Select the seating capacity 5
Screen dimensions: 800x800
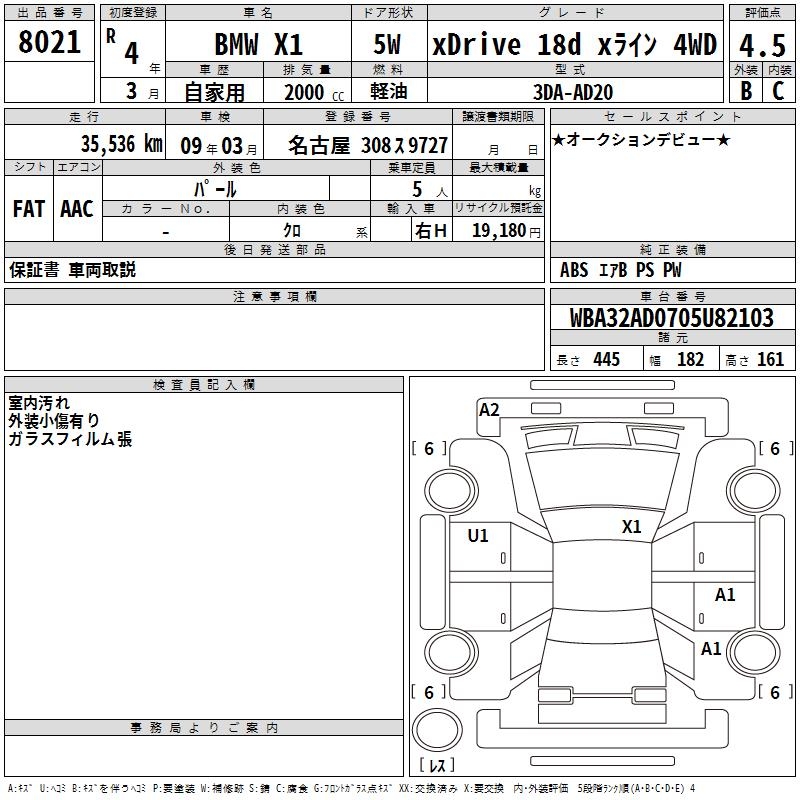click(417, 190)
